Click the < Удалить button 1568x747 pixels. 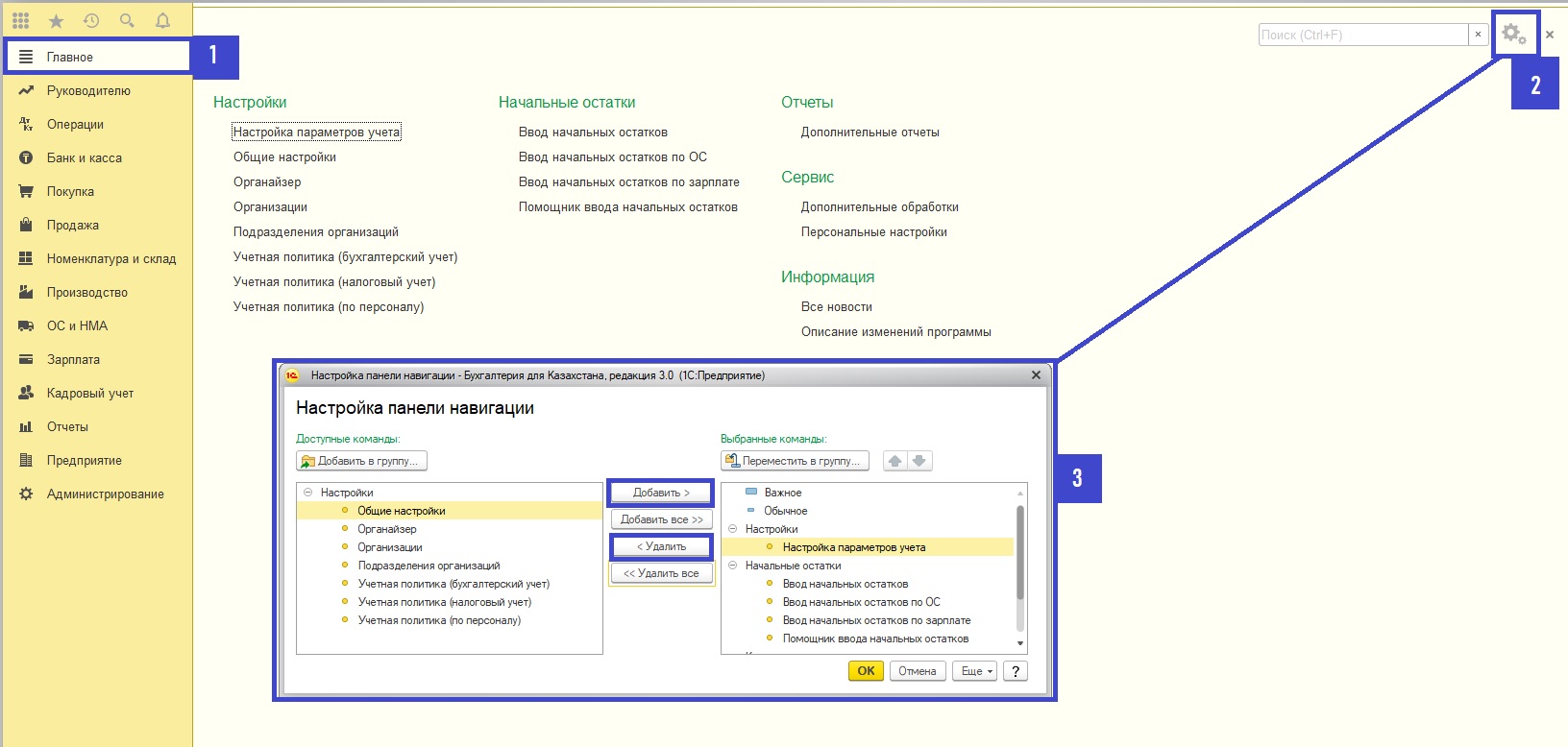(661, 546)
